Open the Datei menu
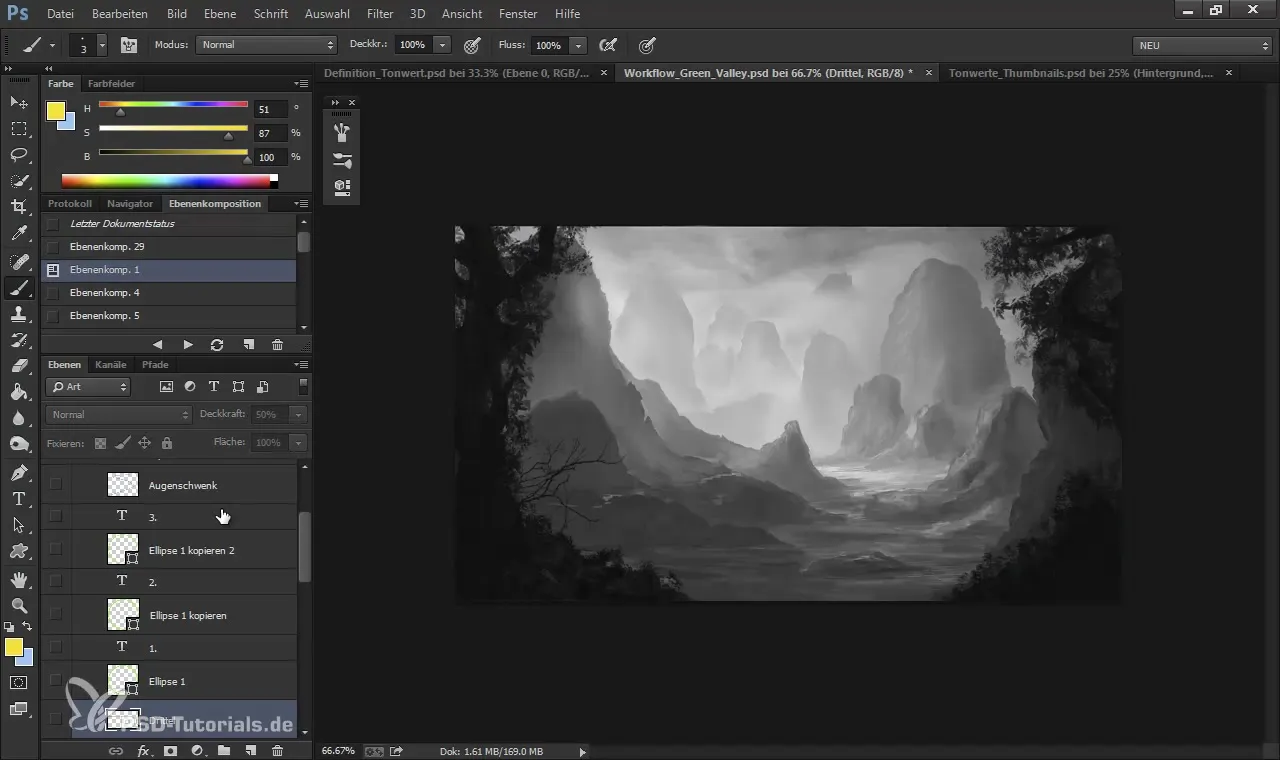 (60, 14)
